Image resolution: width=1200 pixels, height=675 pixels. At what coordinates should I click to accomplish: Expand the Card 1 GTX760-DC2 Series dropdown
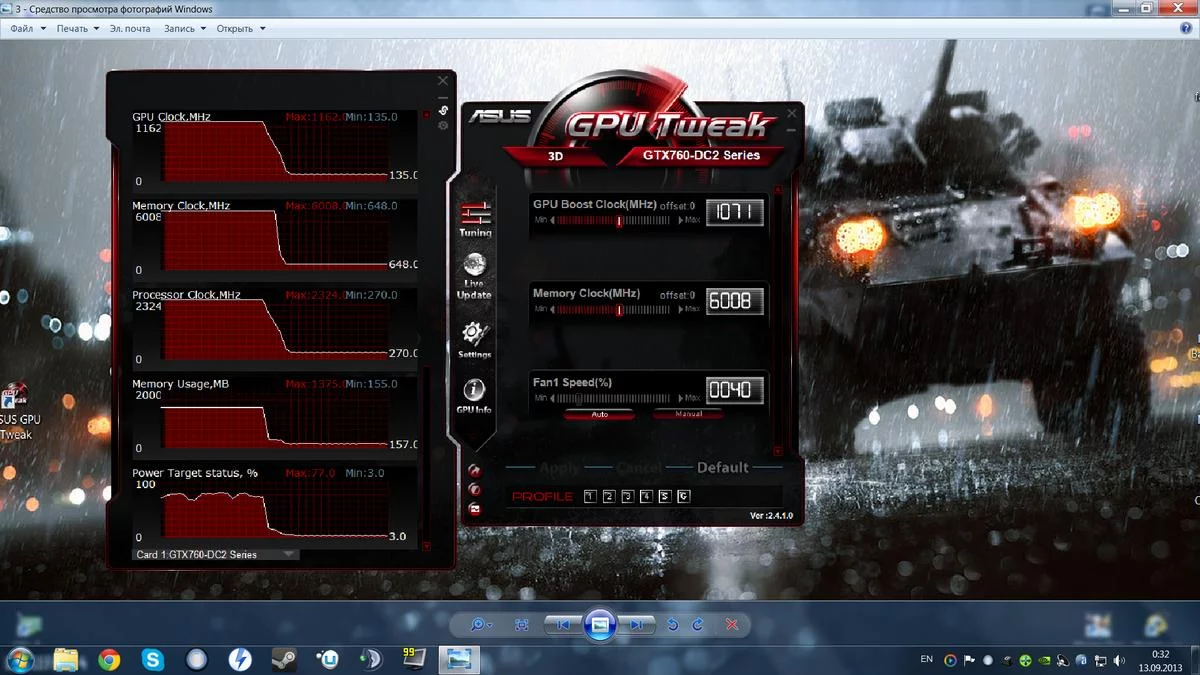(288, 554)
